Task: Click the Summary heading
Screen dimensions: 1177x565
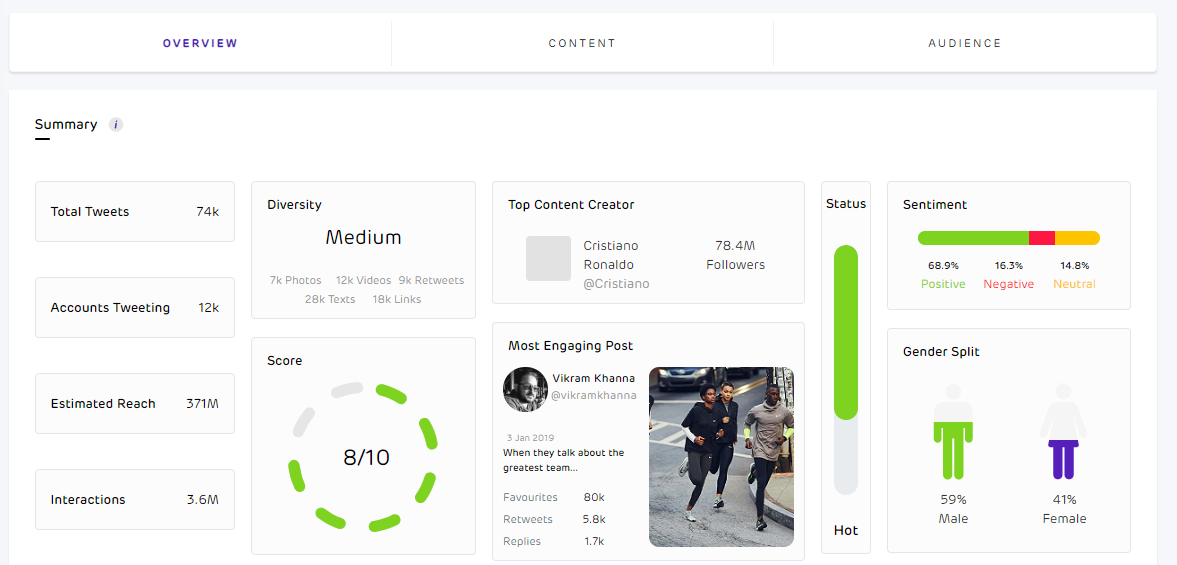Action: click(66, 125)
